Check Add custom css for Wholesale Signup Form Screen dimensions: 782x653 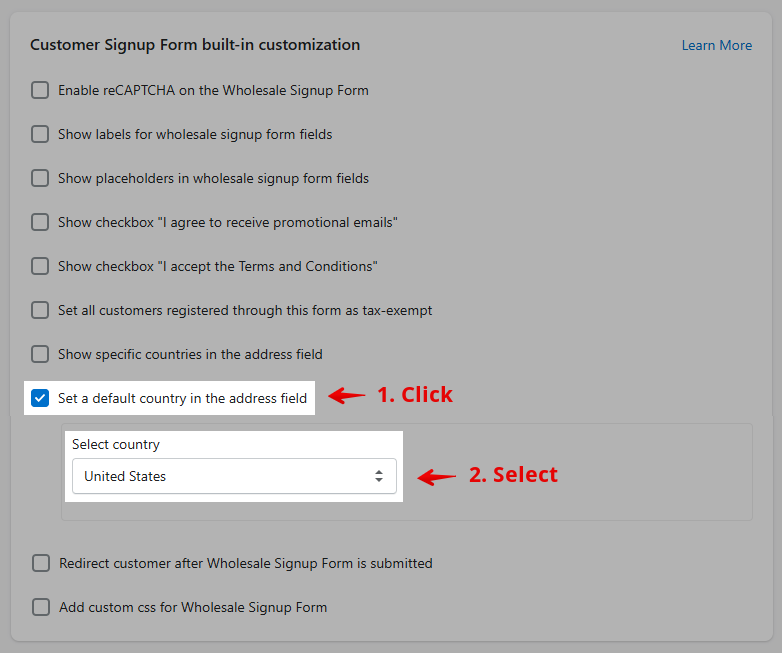pos(41,607)
